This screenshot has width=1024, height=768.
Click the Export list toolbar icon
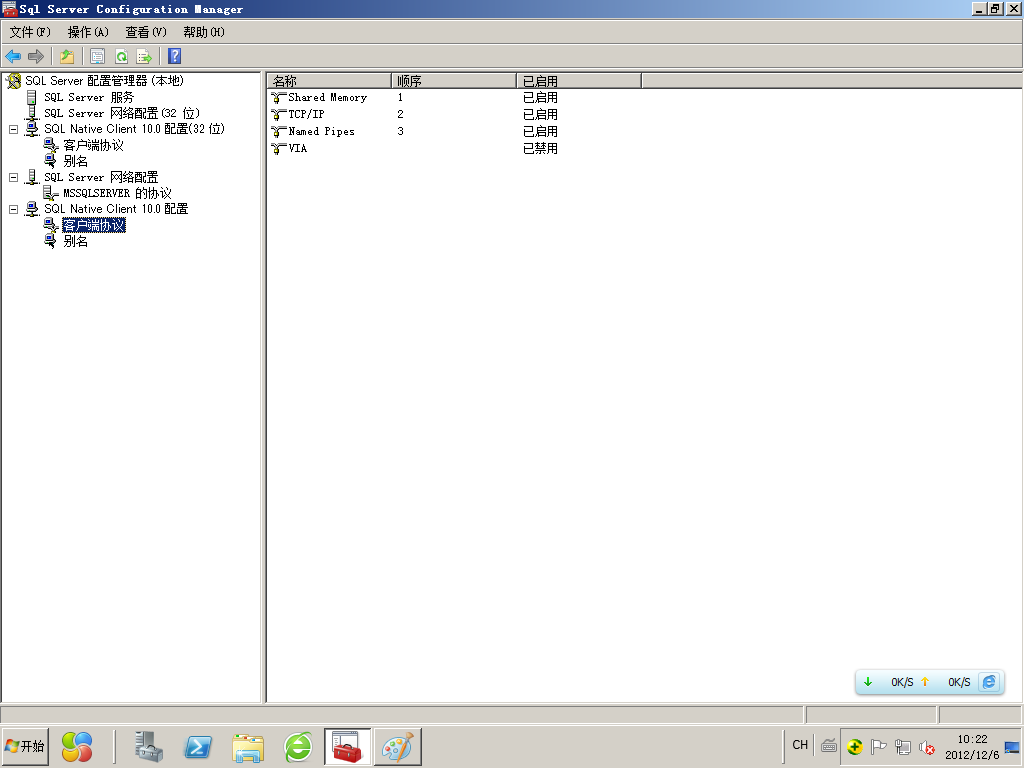click(144, 57)
